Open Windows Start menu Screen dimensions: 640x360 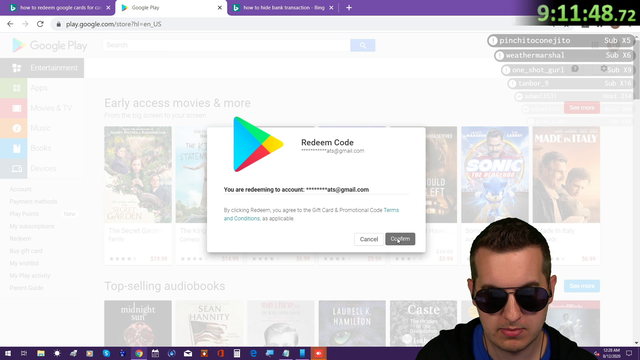click(8, 353)
